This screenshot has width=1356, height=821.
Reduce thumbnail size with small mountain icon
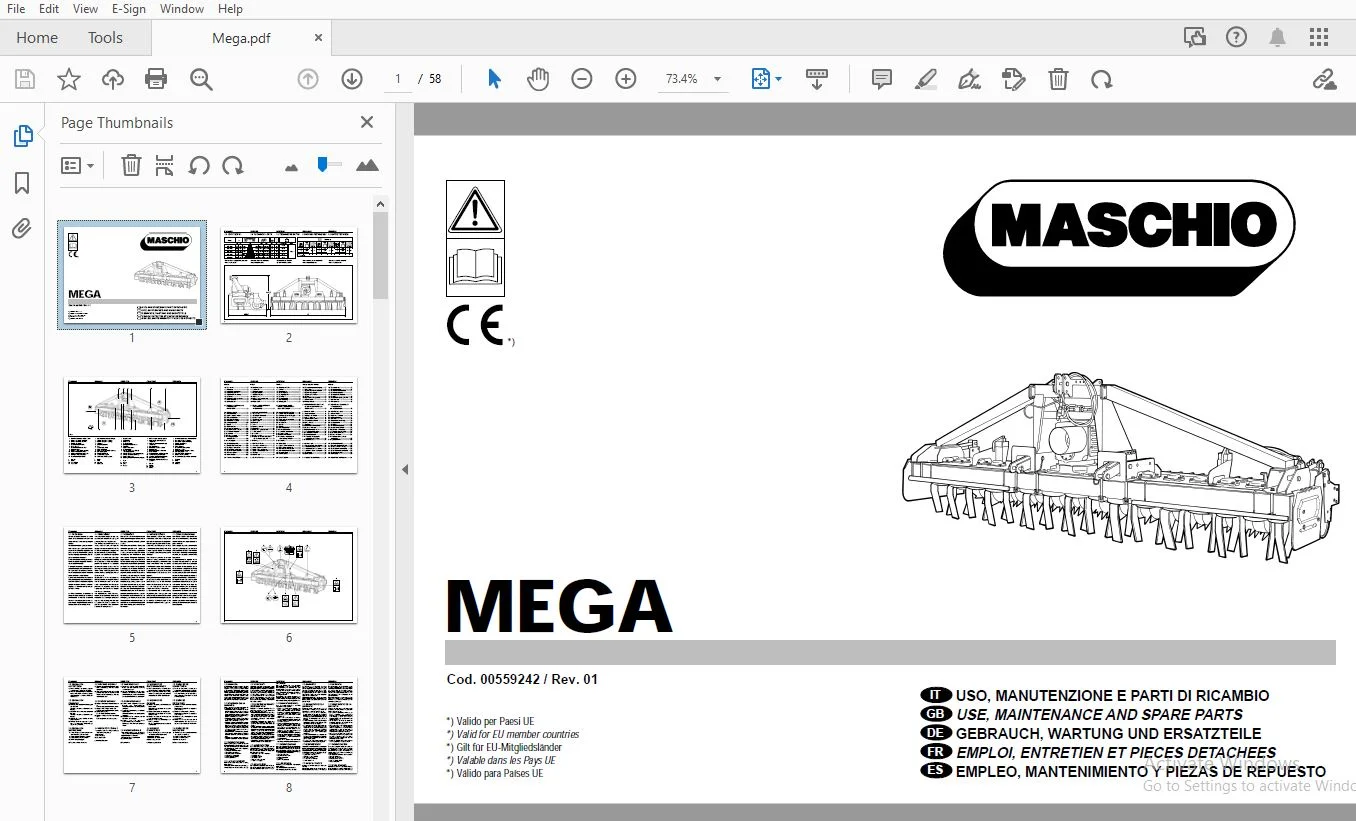coord(292,167)
